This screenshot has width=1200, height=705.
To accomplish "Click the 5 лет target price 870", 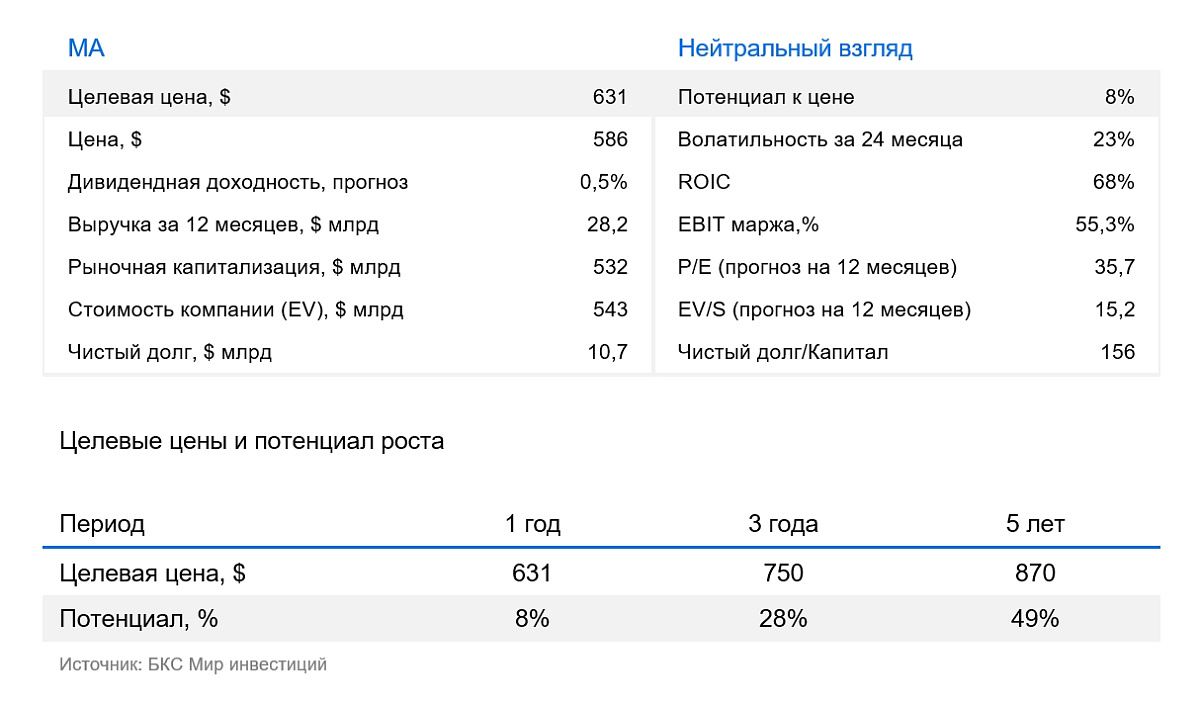I will coord(1034,573).
